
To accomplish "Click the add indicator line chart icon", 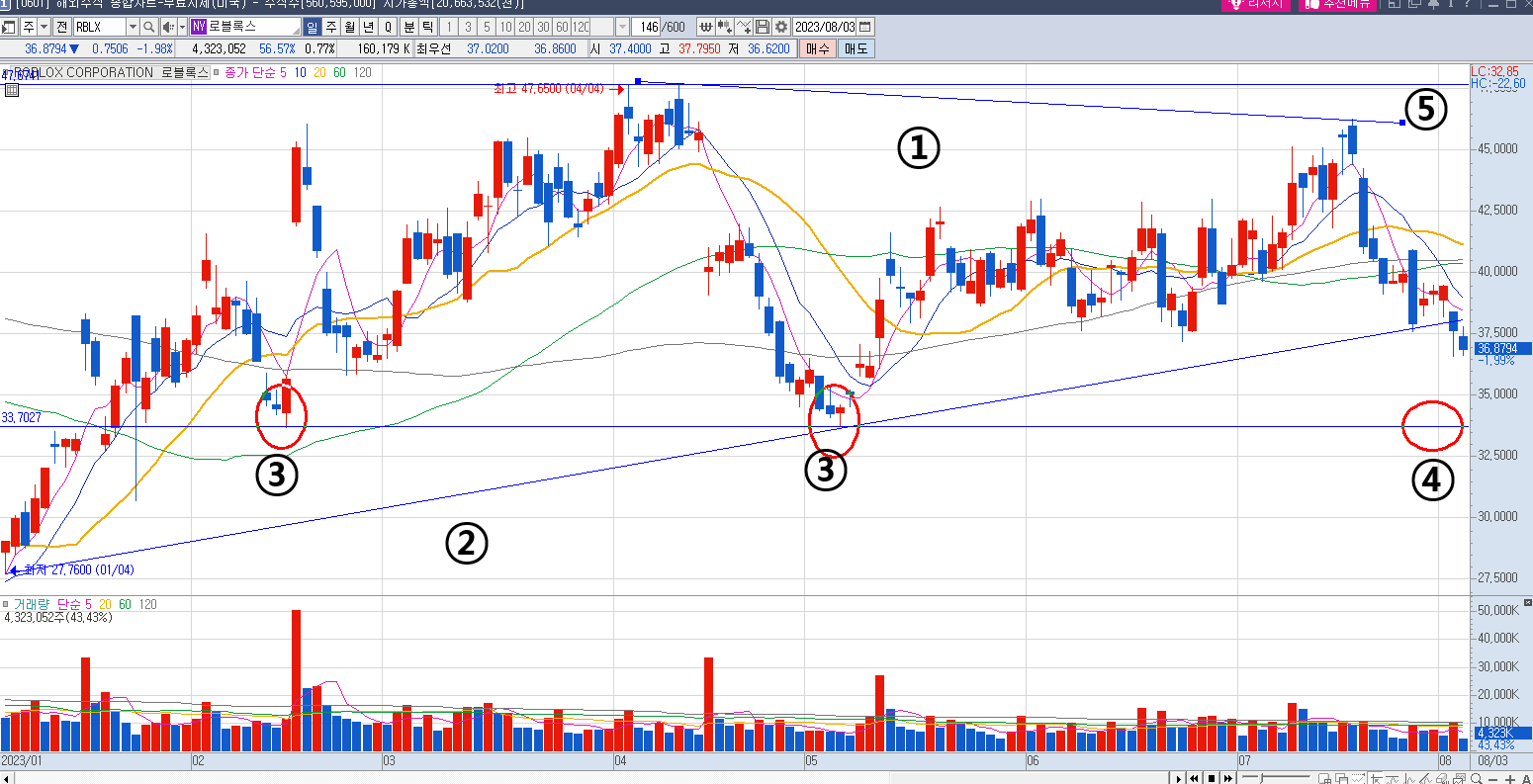I will pos(744,27).
